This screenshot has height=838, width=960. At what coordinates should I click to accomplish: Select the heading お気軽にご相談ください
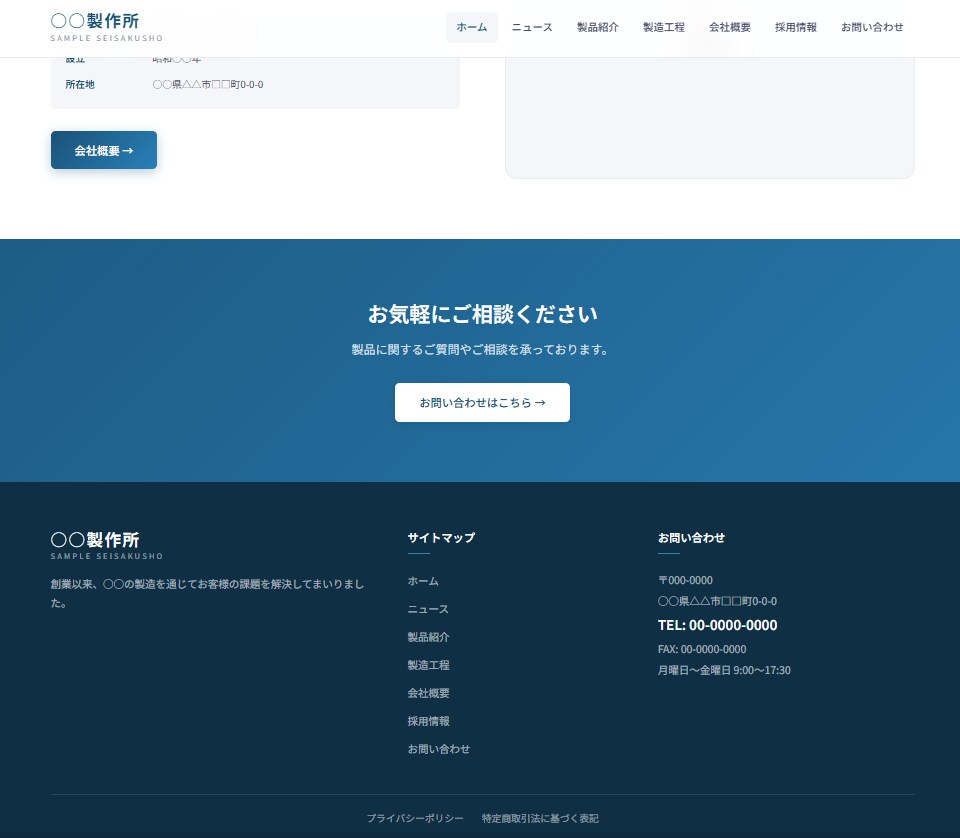click(x=482, y=314)
